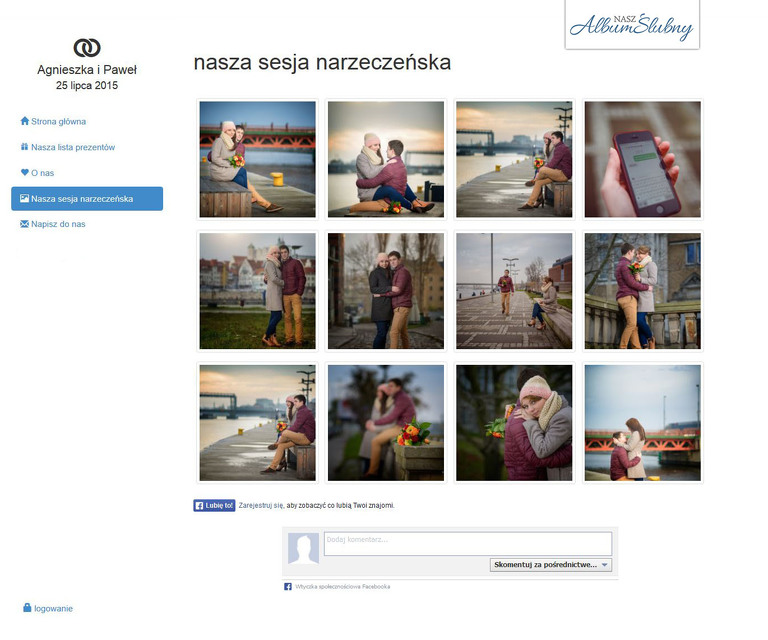Open photo of hand holding red phone
The width and height of the screenshot is (768, 640).
(x=643, y=159)
